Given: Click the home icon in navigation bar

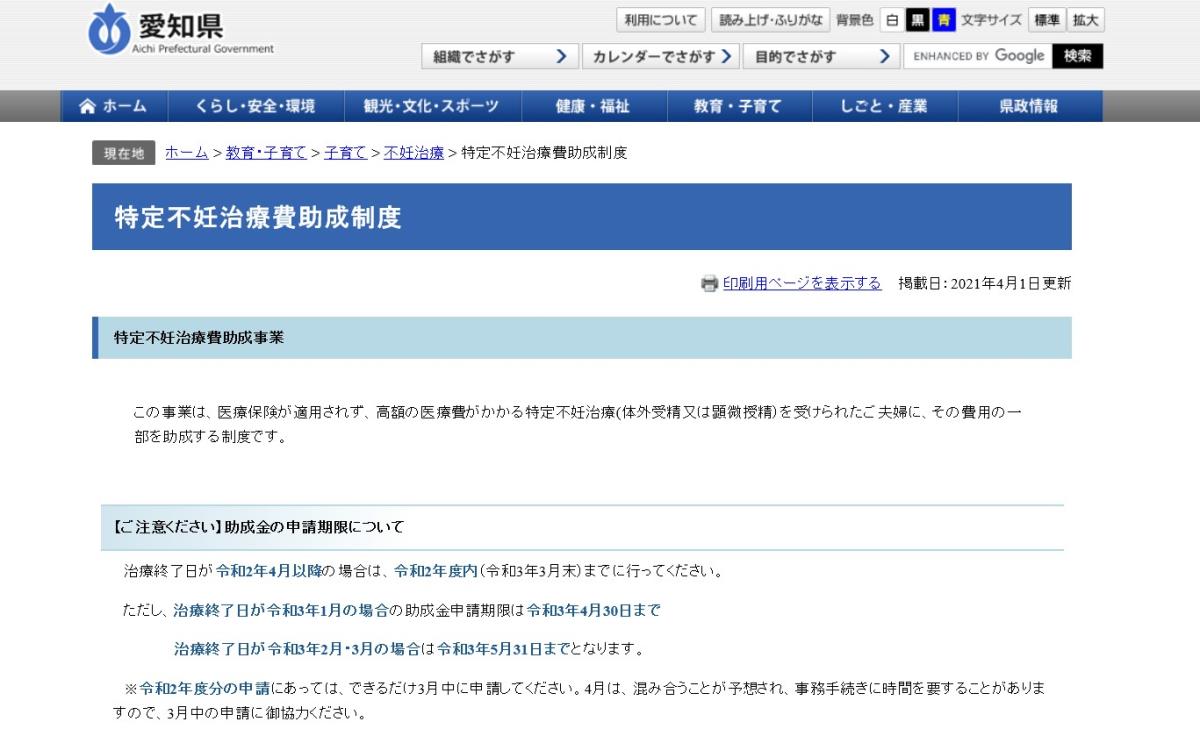Looking at the screenshot, I should 88,106.
